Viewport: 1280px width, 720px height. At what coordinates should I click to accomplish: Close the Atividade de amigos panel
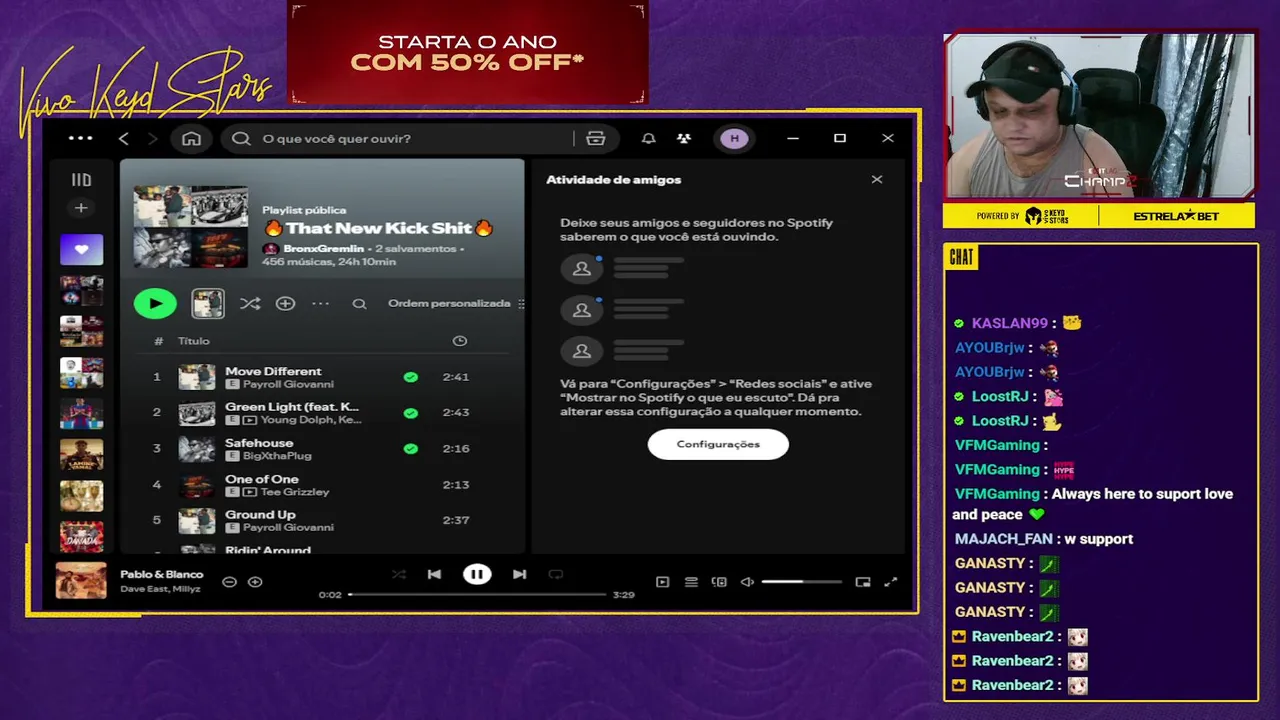(x=877, y=180)
